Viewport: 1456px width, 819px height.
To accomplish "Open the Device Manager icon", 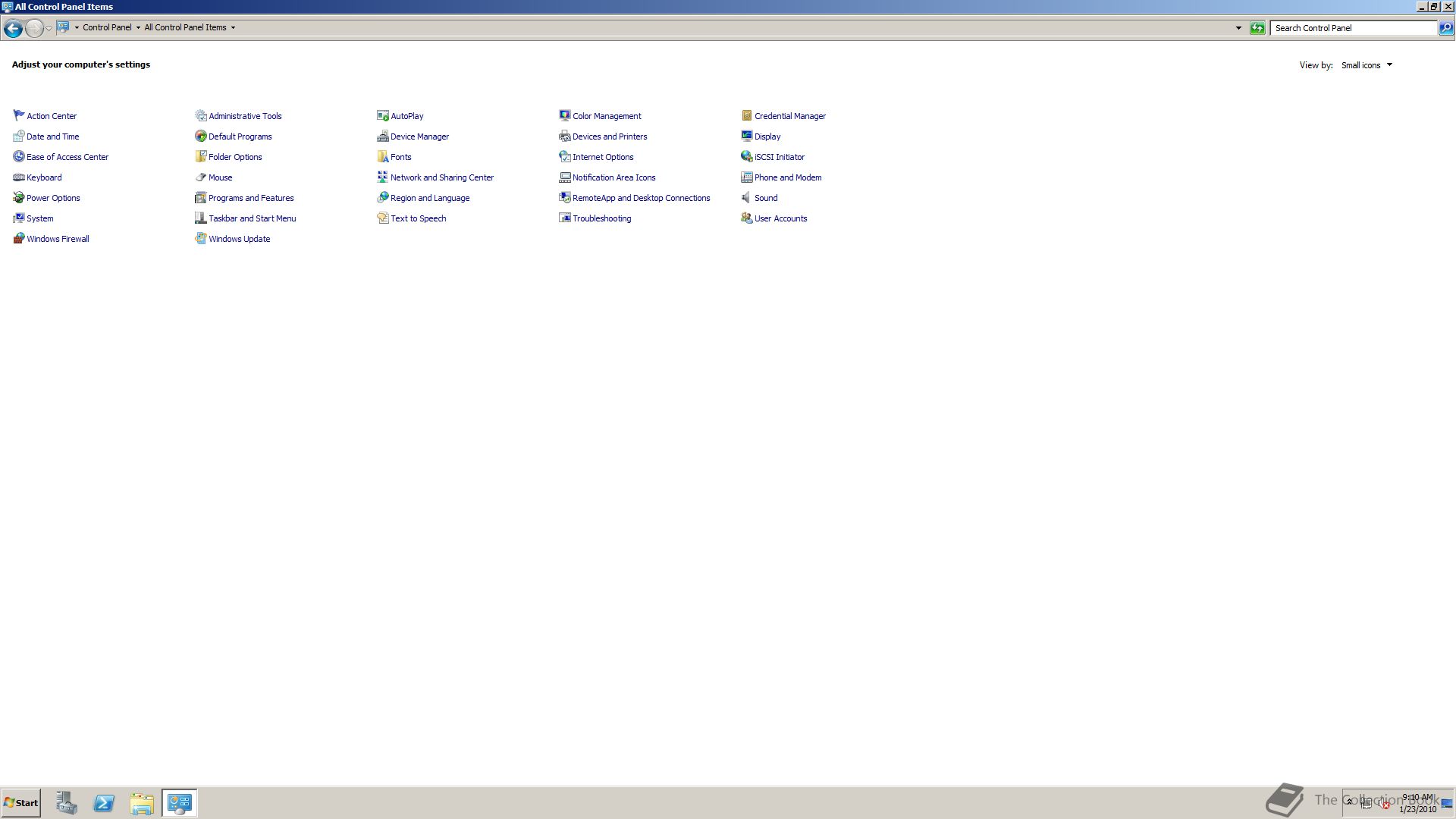I will point(383,136).
